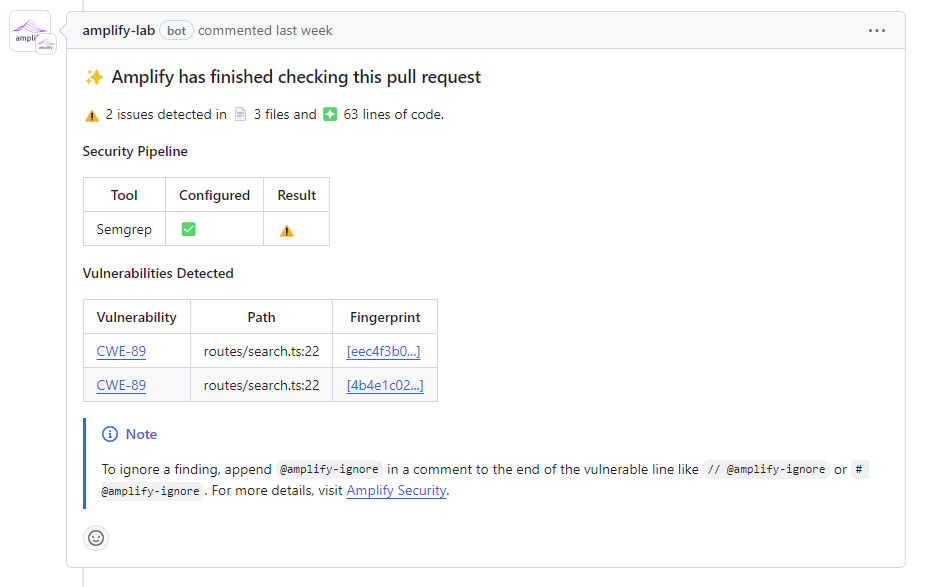Select the amplify-lab username

click(x=118, y=30)
